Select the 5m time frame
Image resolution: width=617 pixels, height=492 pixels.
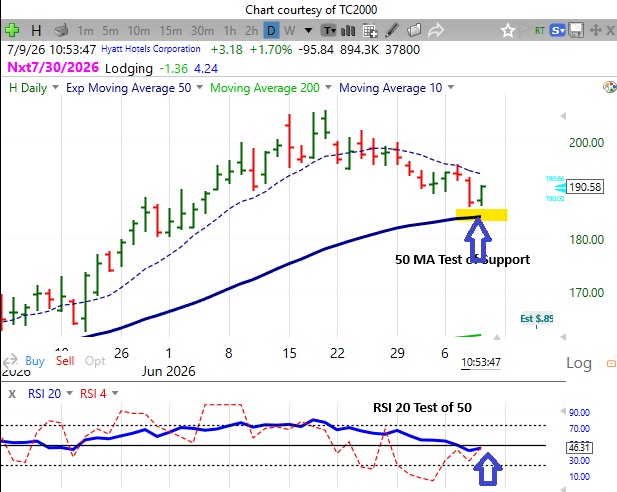point(110,30)
